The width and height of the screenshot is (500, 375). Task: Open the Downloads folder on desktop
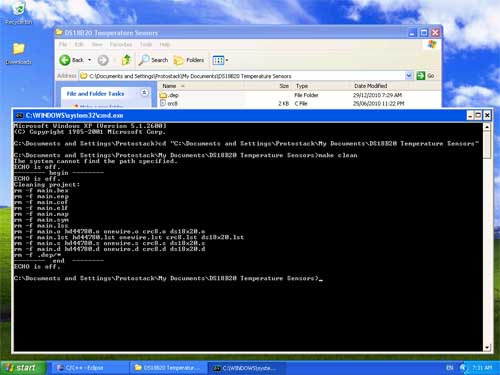(19, 53)
